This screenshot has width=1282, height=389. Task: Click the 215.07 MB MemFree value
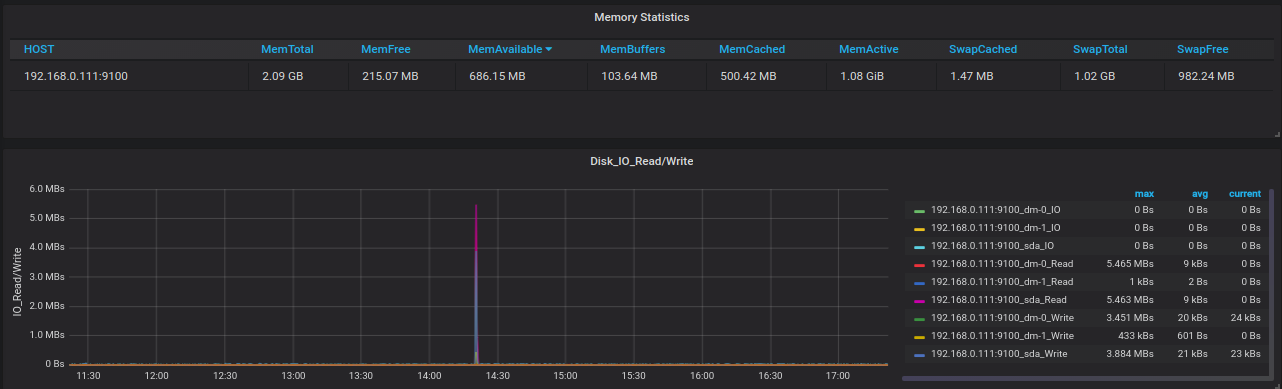(390, 76)
